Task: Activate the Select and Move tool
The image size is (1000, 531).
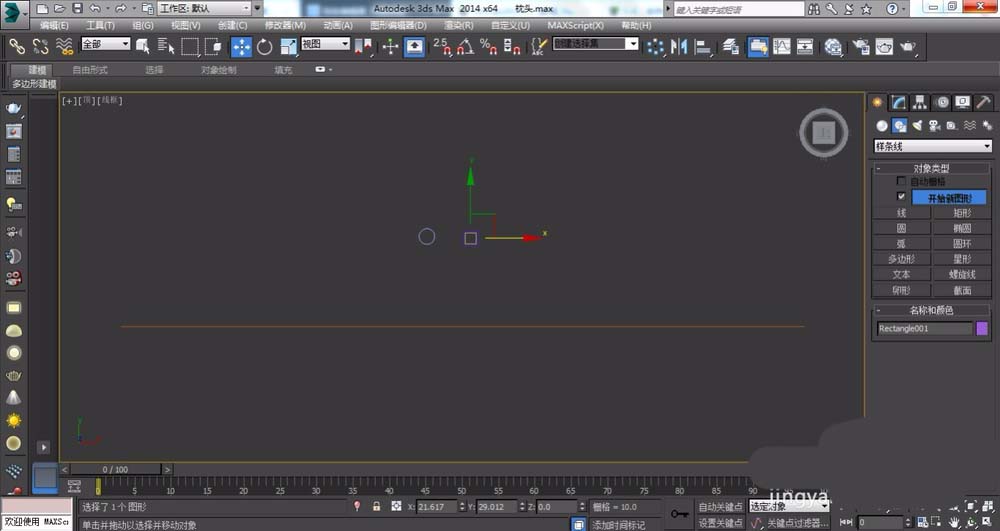Action: 241,47
